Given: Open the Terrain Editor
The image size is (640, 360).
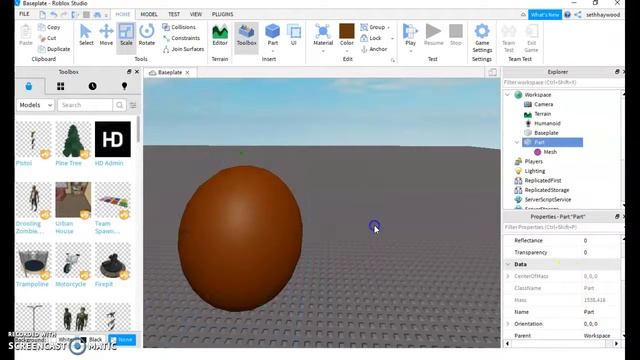Looking at the screenshot, I should (x=220, y=35).
